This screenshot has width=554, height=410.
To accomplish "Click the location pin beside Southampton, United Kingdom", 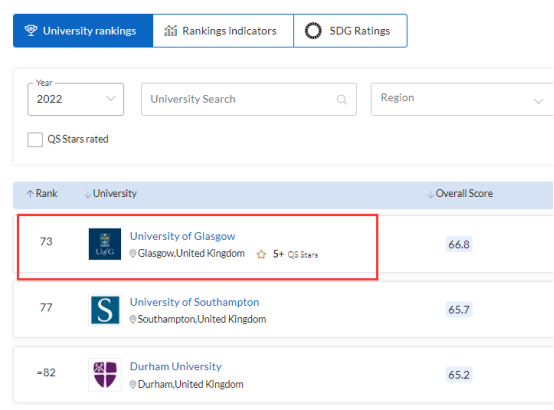I will point(132,319).
